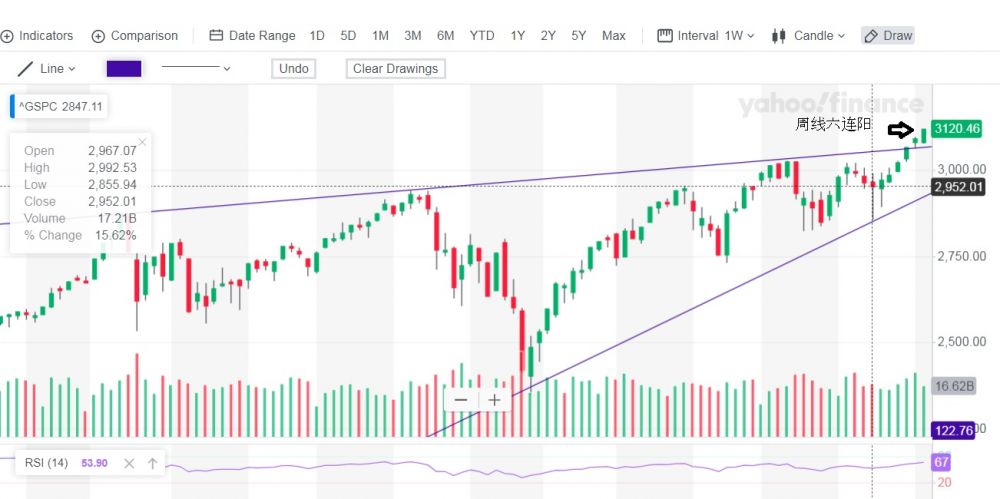The image size is (1000, 499).
Task: Click the Undo button
Action: pyautogui.click(x=293, y=69)
